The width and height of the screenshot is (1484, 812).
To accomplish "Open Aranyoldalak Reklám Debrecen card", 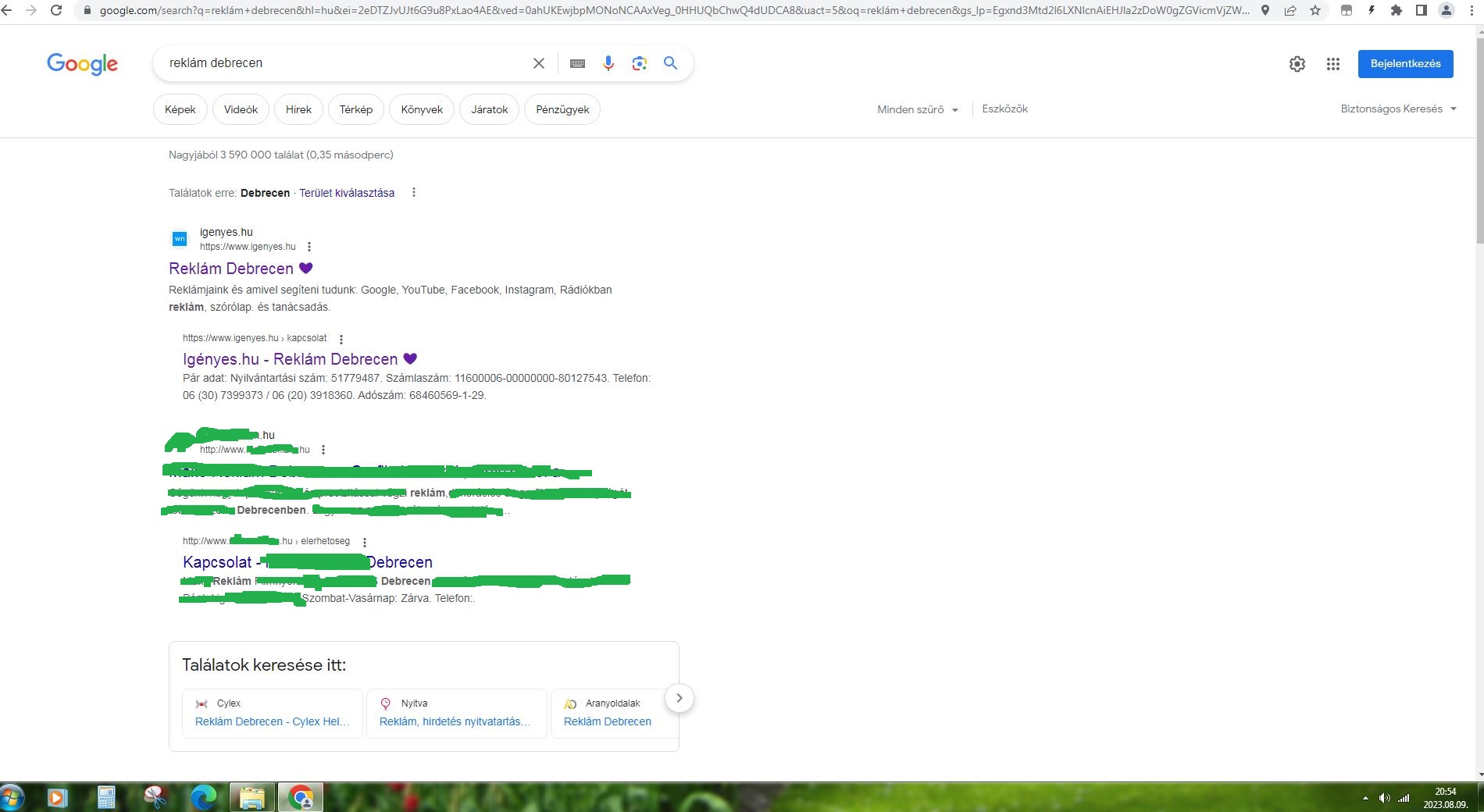I will coord(615,713).
